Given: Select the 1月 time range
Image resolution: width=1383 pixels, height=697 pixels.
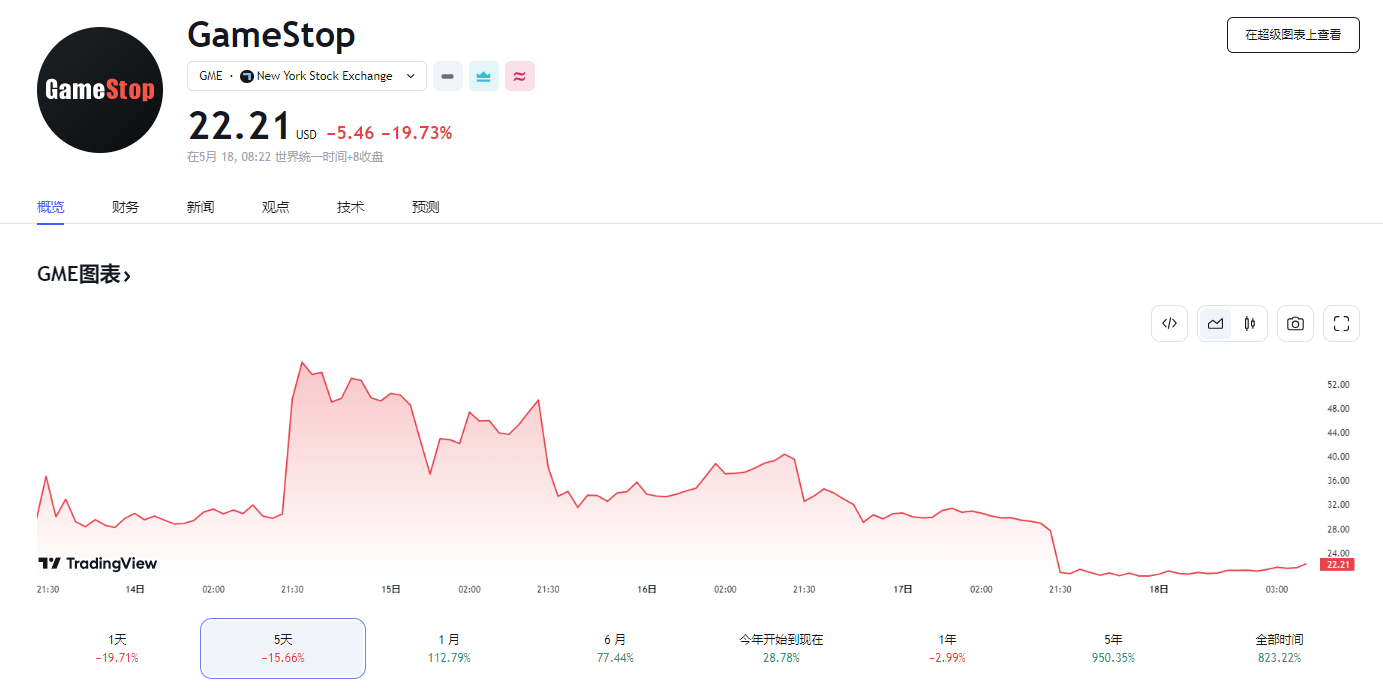Looking at the screenshot, I should tap(449, 648).
